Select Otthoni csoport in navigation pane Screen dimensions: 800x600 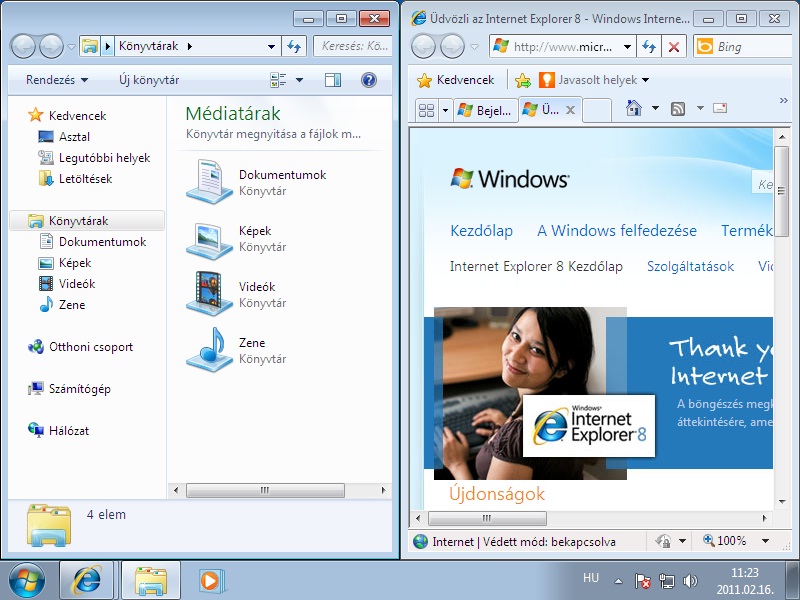coord(90,347)
